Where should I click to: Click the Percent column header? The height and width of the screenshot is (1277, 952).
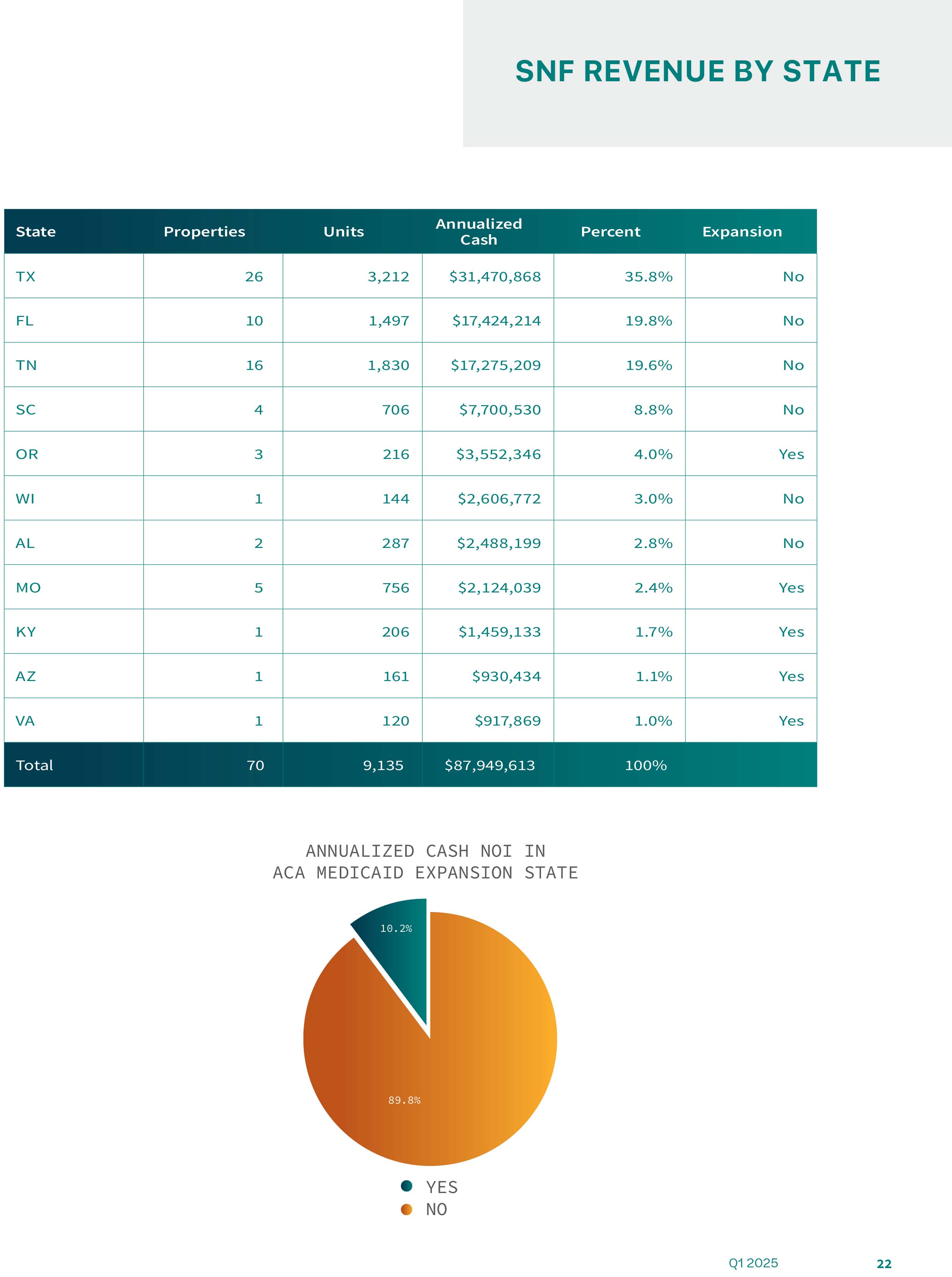click(x=610, y=232)
